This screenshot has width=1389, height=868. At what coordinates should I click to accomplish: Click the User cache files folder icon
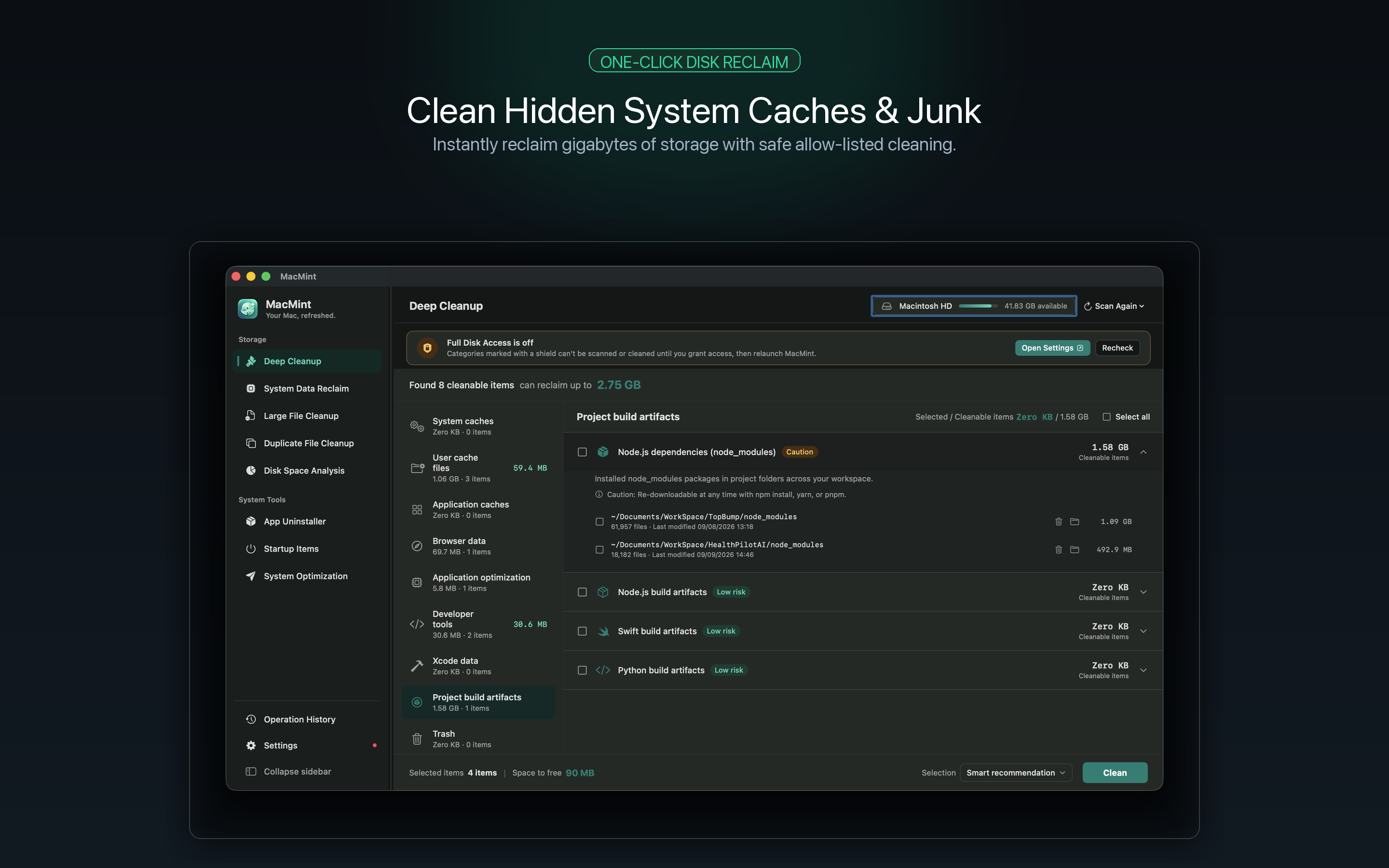[x=417, y=468]
